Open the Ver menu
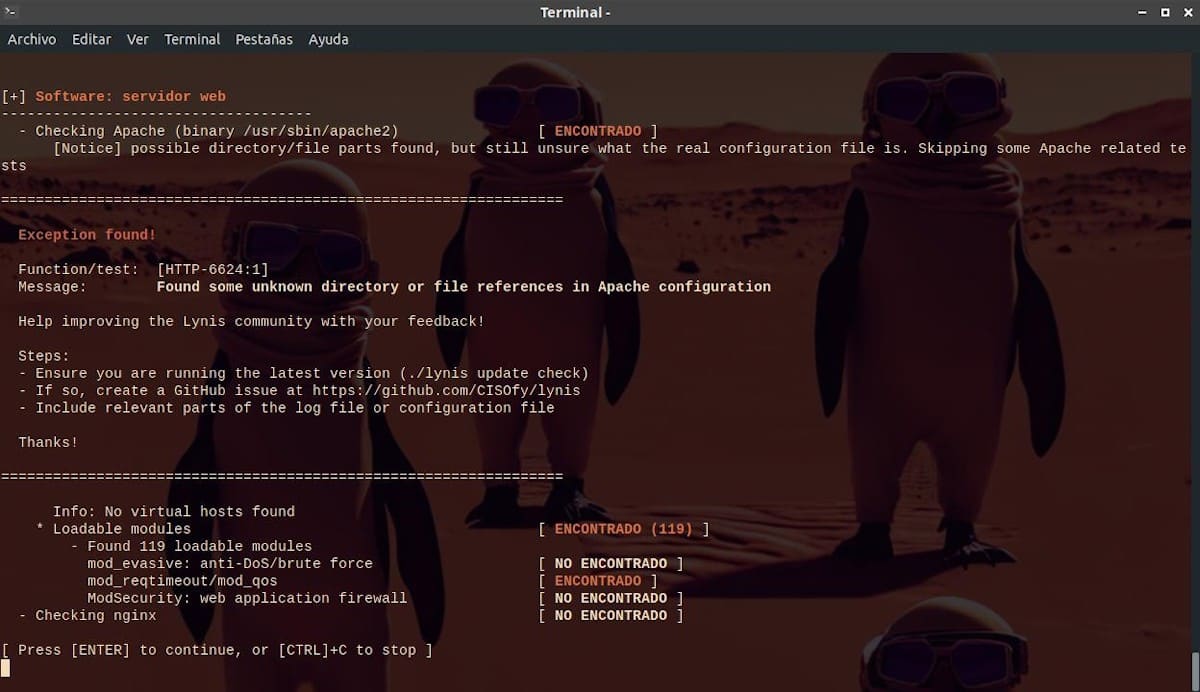The height and width of the screenshot is (692, 1200). click(137, 39)
